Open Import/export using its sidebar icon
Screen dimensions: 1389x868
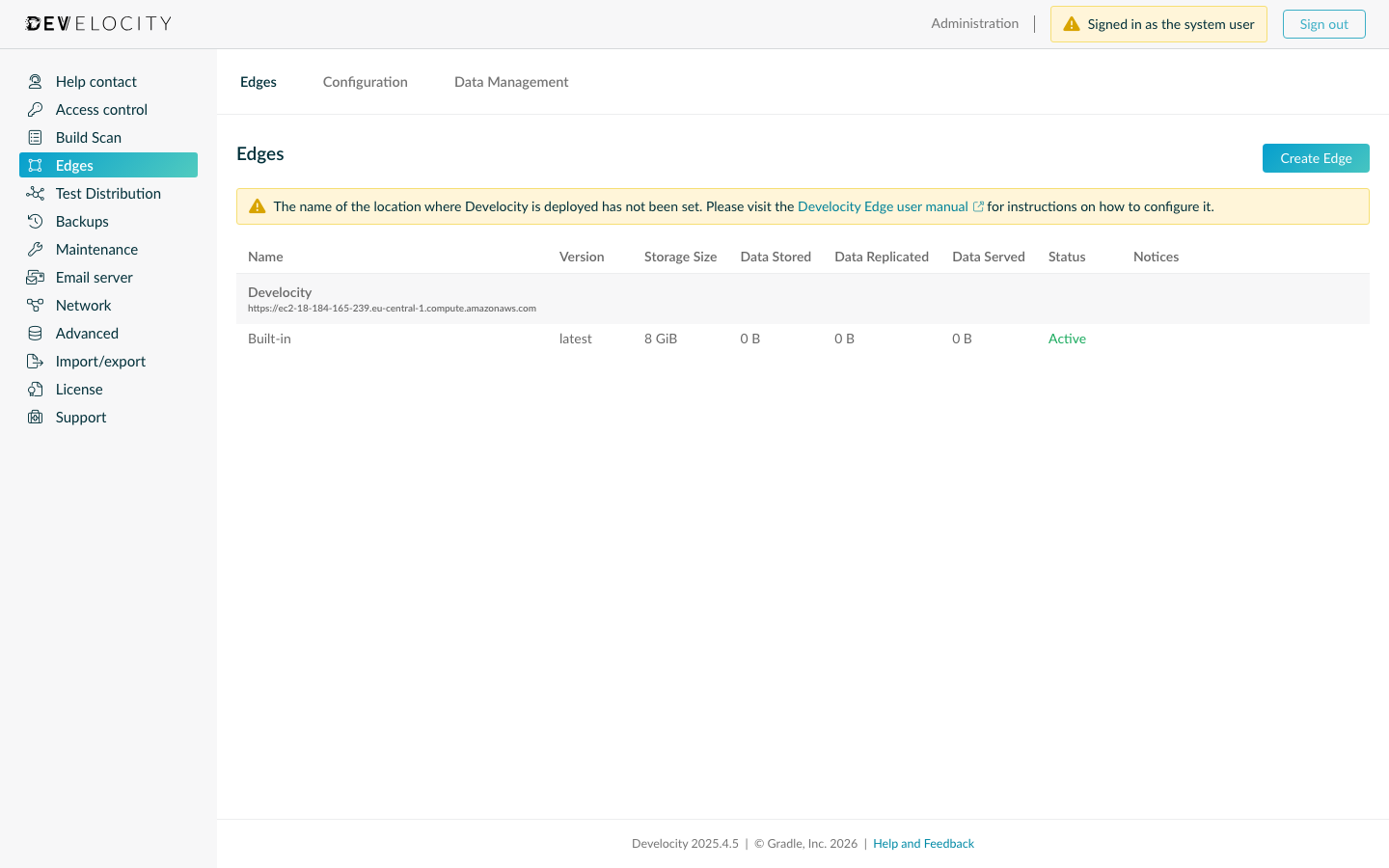tap(35, 361)
